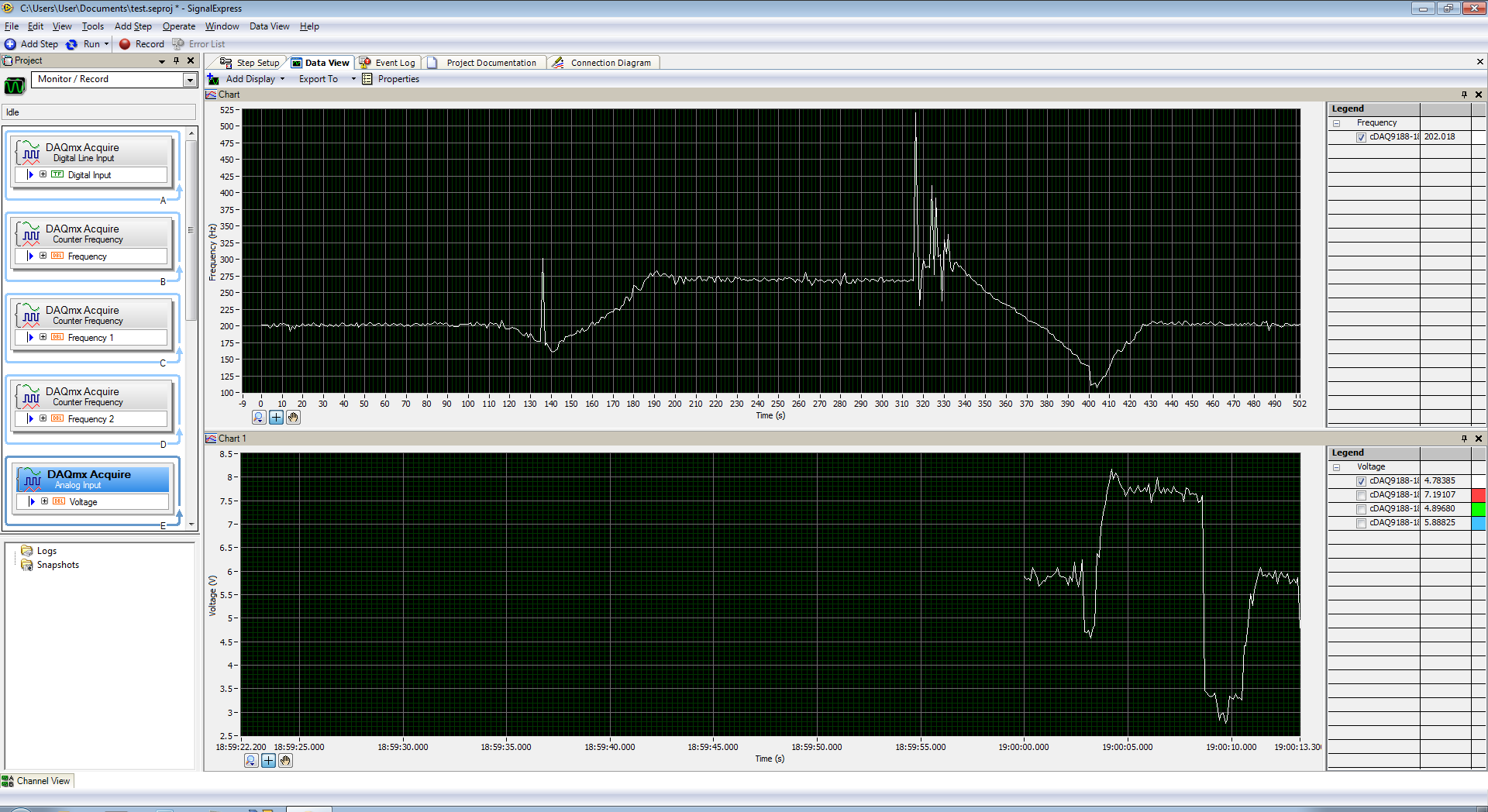Viewport: 1488px width, 812px height.
Task: Click the red Record icon
Action: point(125,44)
